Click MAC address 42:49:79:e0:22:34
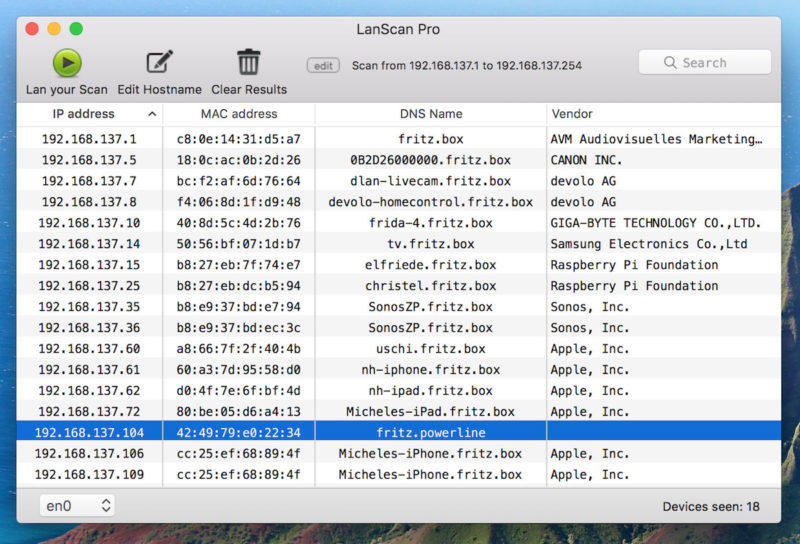Viewport: 800px width, 544px height. click(x=239, y=433)
